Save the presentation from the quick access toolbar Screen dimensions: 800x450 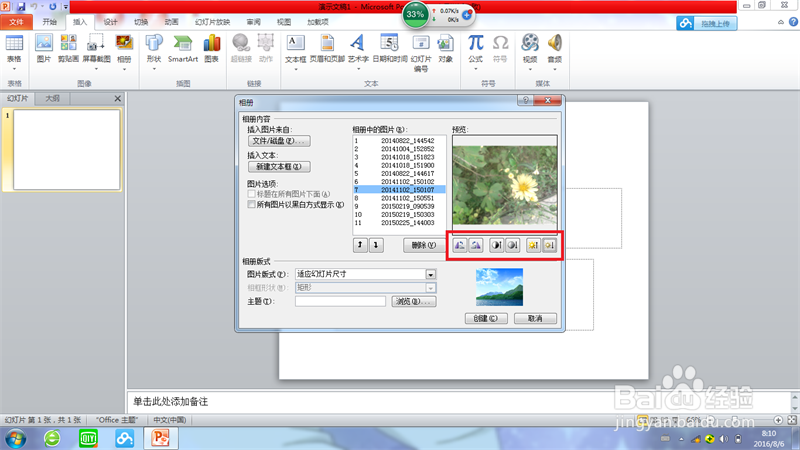21,7
